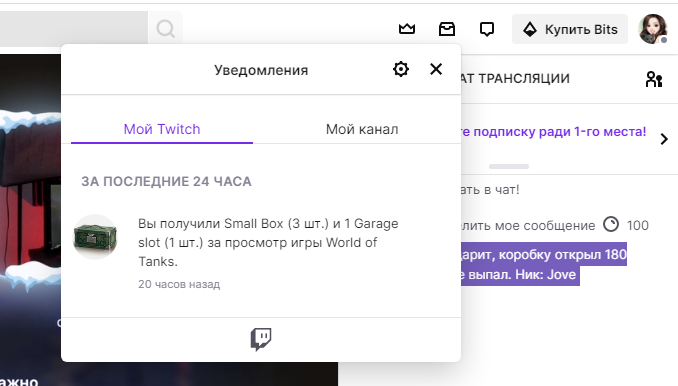Open the World of Tanks drop notification
The image size is (678, 386).
pyautogui.click(x=261, y=252)
